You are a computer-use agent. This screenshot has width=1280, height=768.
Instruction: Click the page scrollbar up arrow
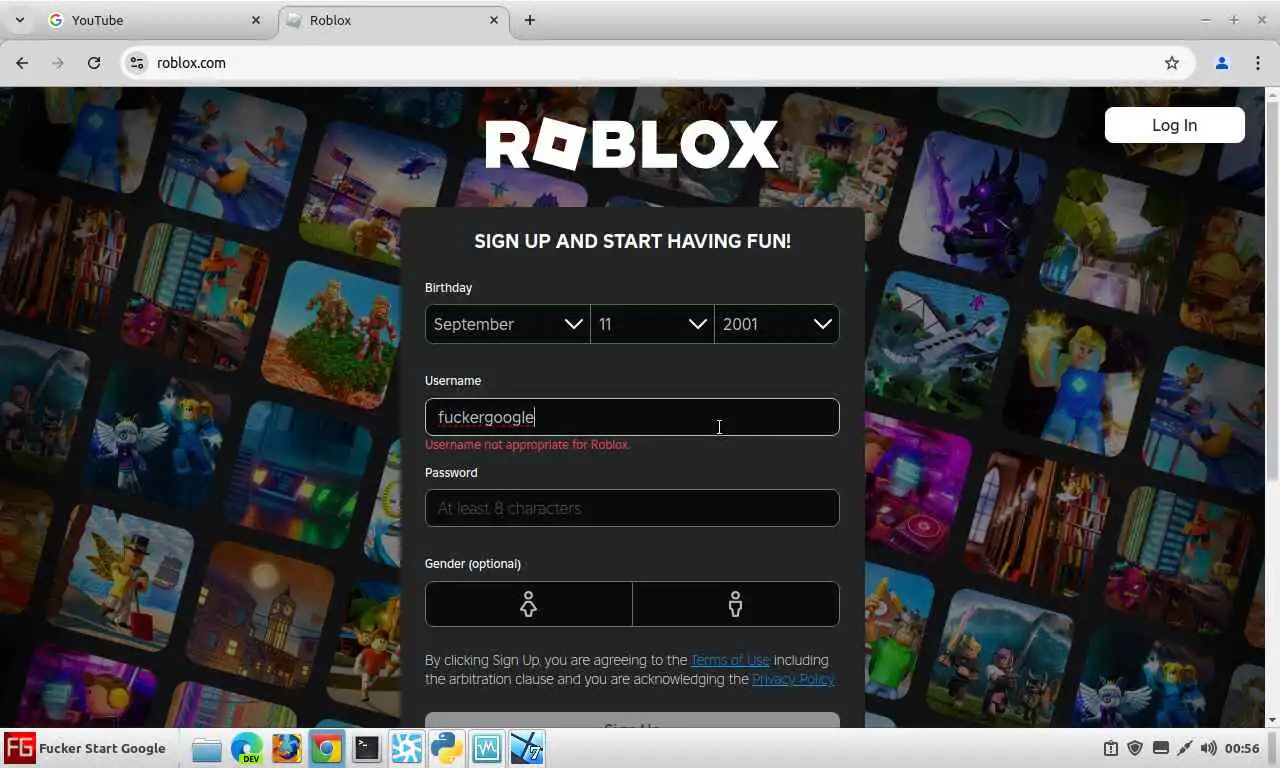point(1272,95)
